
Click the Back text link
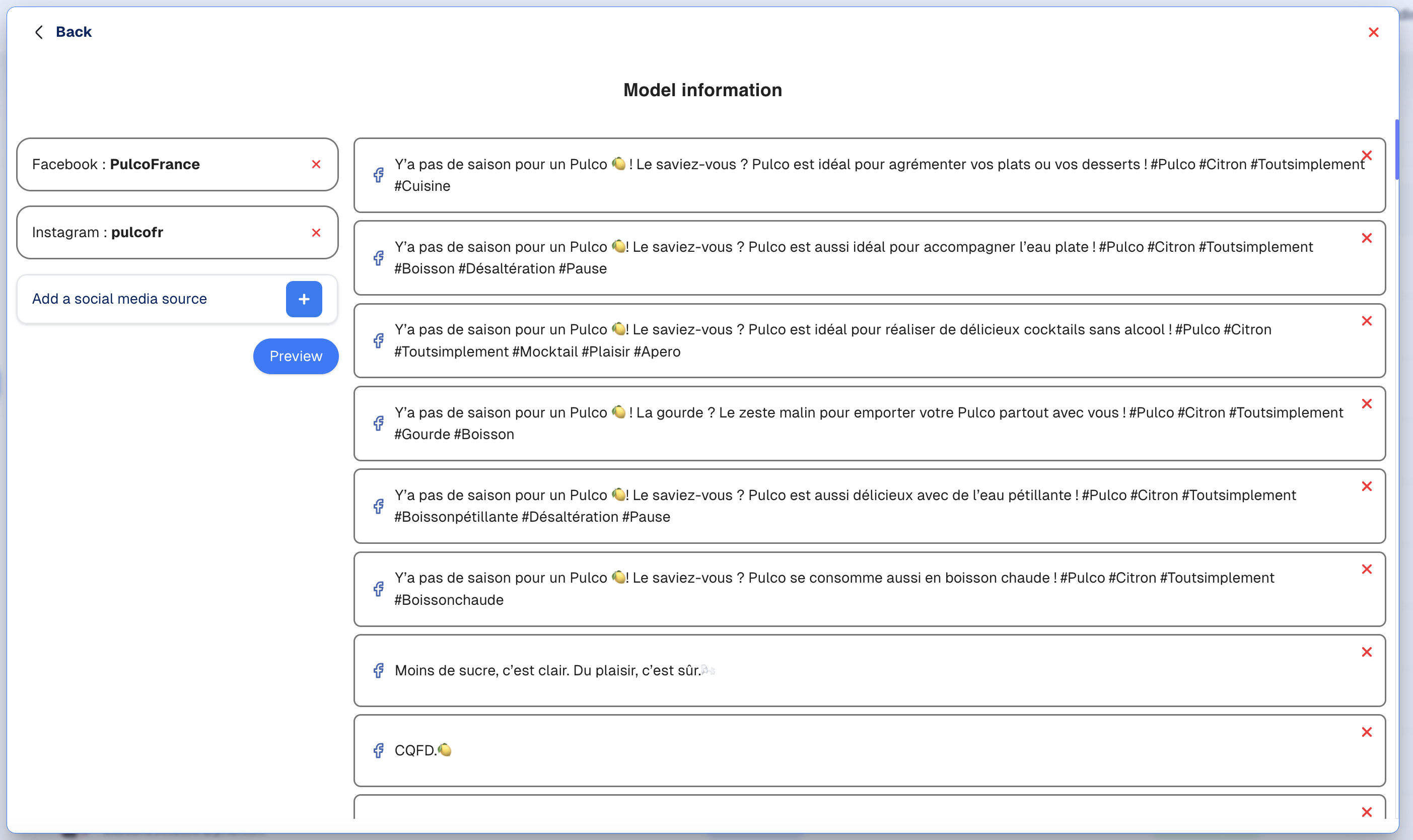[x=74, y=32]
